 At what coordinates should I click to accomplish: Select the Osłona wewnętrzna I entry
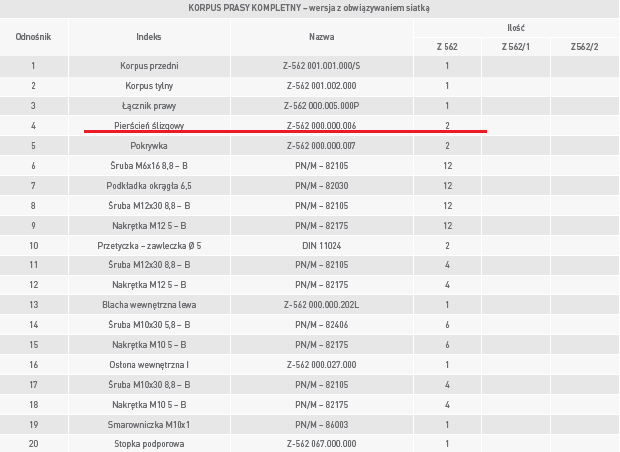tap(149, 365)
